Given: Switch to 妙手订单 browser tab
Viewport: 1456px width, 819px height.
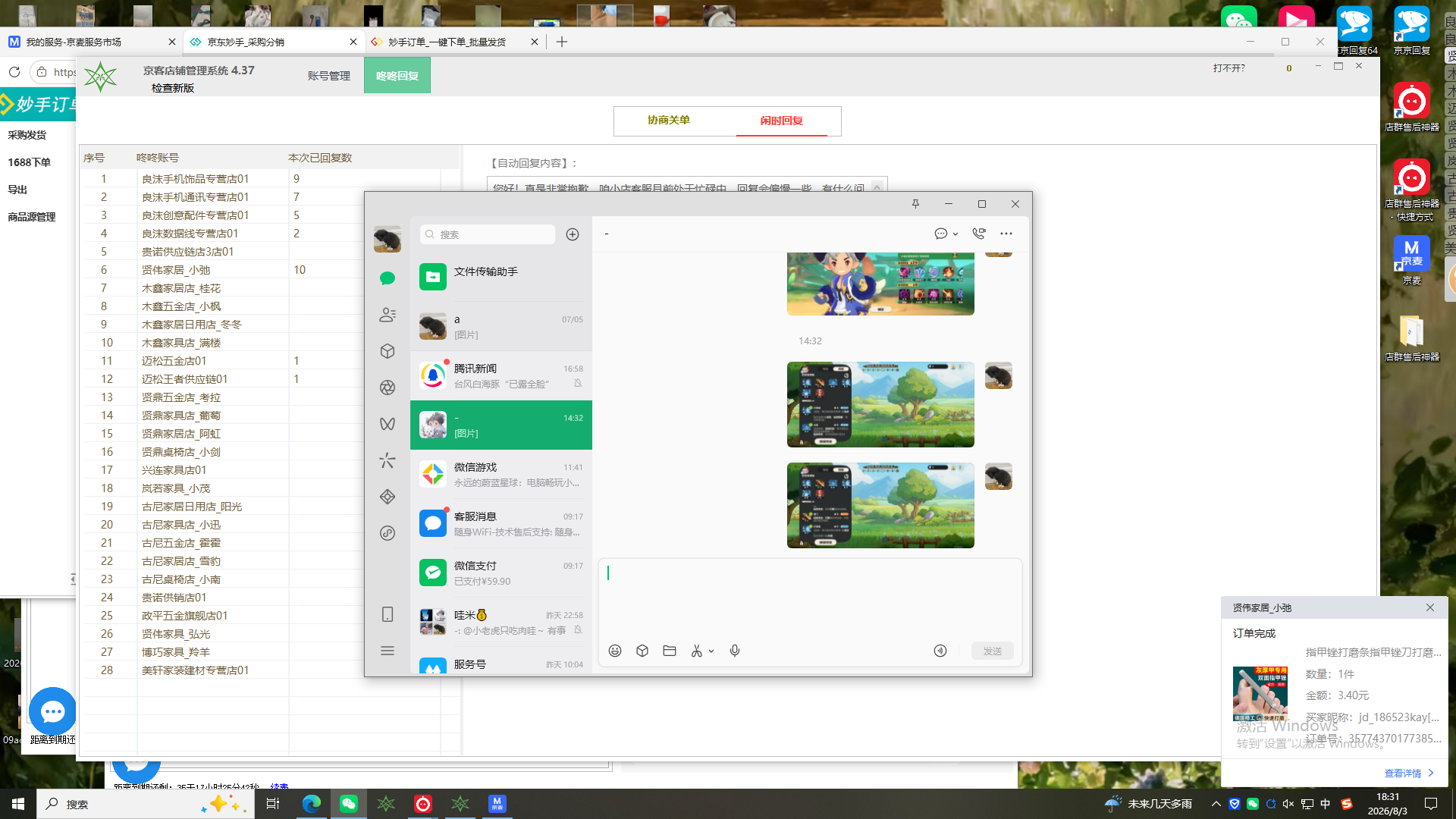Looking at the screenshot, I should click(x=453, y=42).
